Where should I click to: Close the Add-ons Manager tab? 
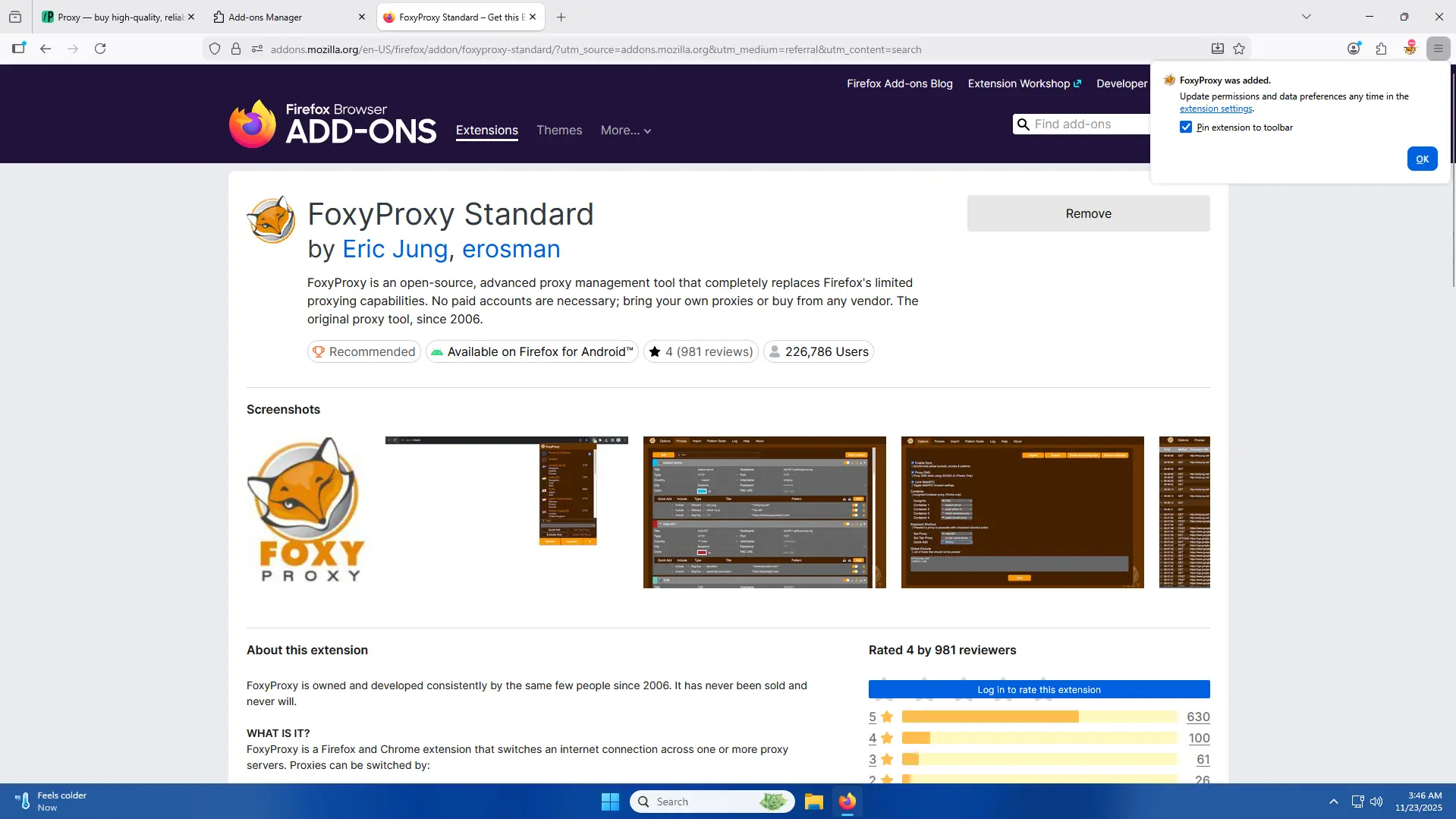tap(362, 17)
